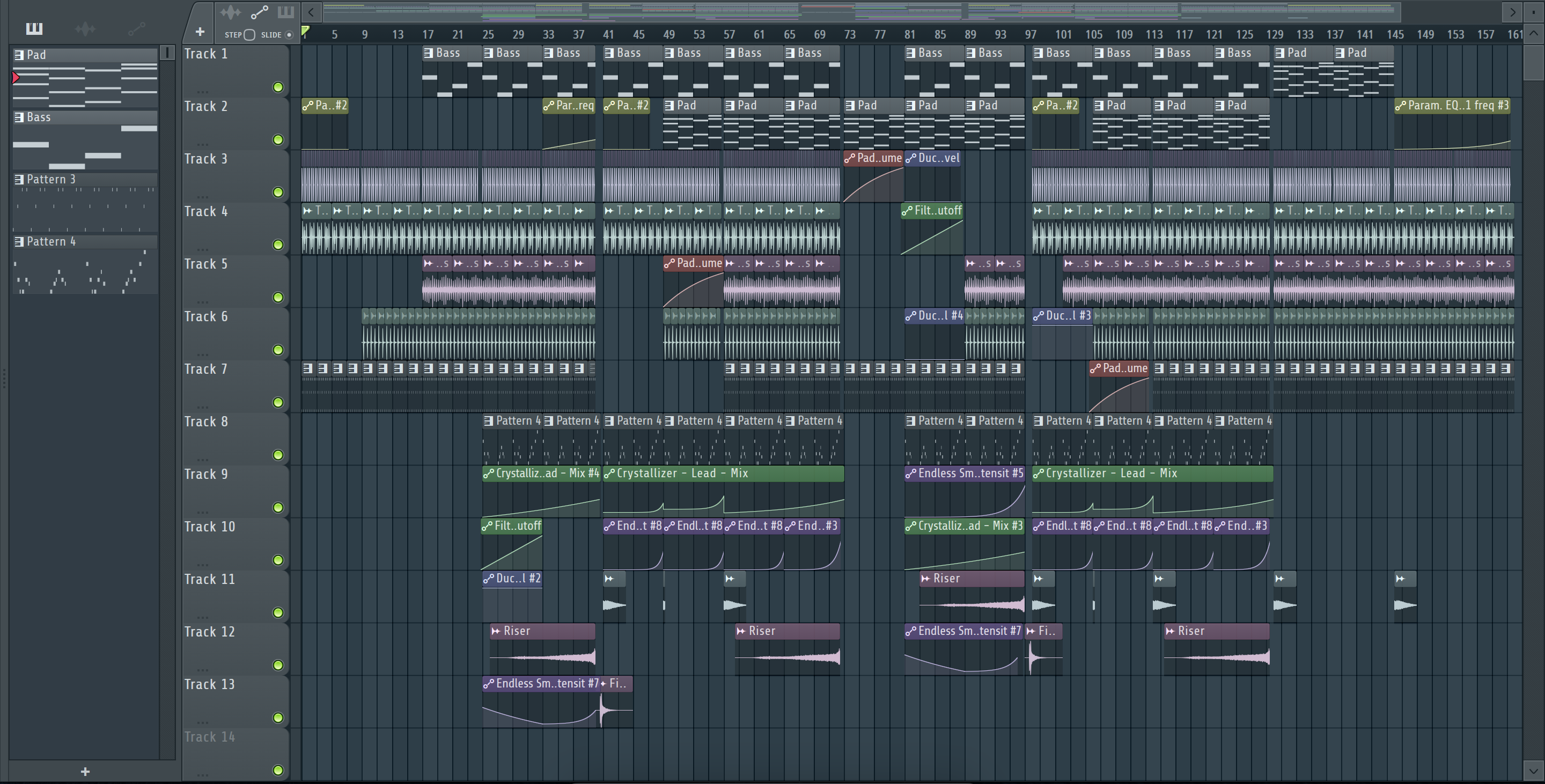Mute Track 9 with its green switch
Viewport: 1545px width, 784px height.
pyautogui.click(x=278, y=508)
